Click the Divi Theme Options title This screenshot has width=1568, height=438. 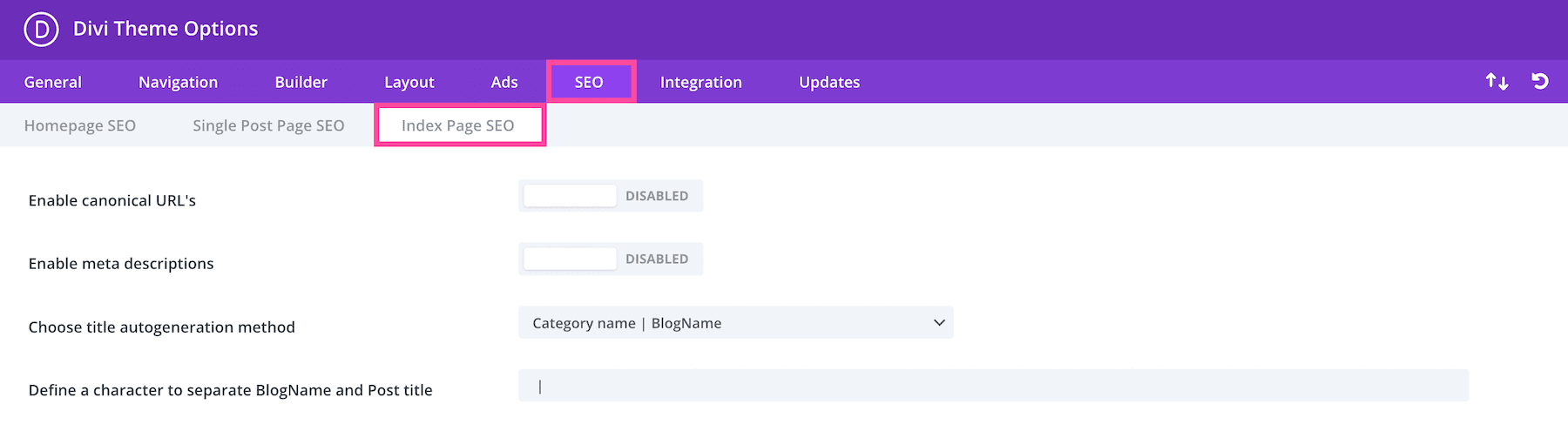pyautogui.click(x=166, y=29)
